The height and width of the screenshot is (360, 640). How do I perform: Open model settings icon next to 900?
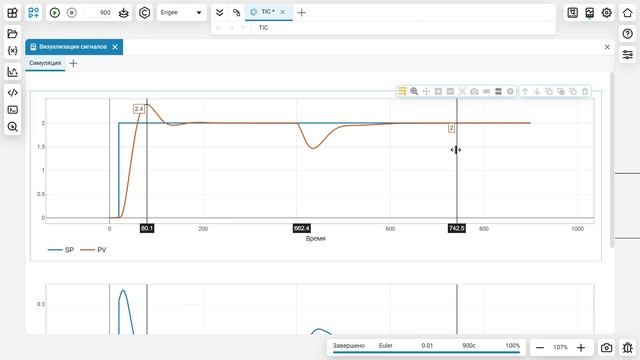[x=124, y=13]
